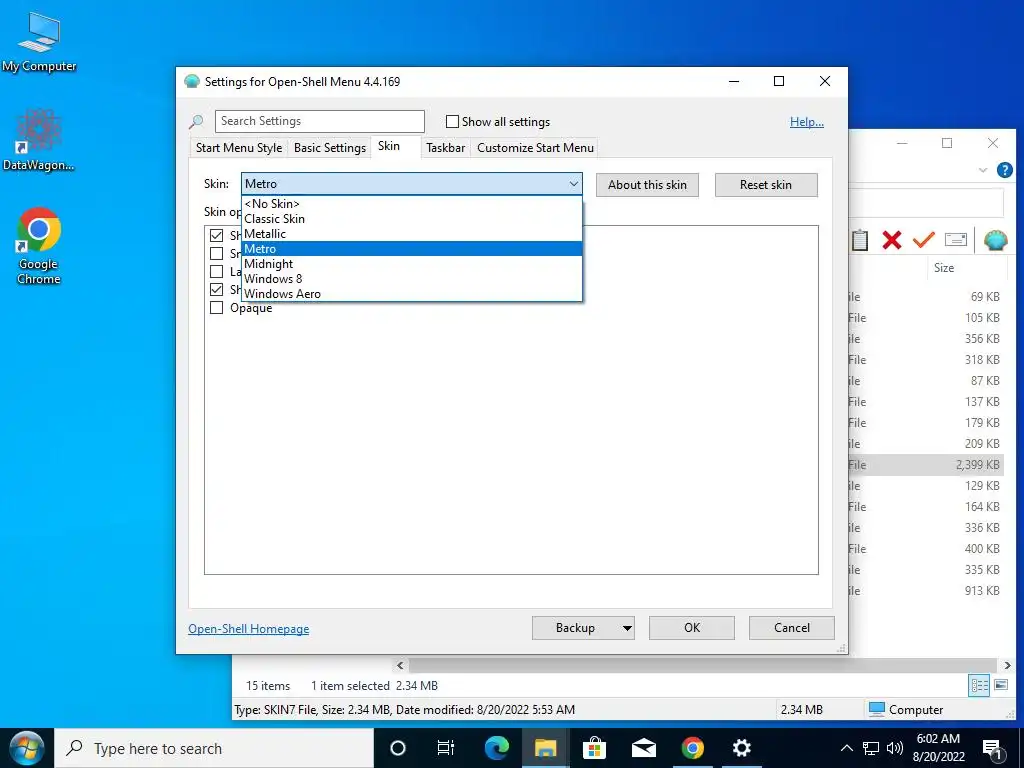Choose Windows 8 from the skin list
The width and height of the screenshot is (1024, 768).
412,279
